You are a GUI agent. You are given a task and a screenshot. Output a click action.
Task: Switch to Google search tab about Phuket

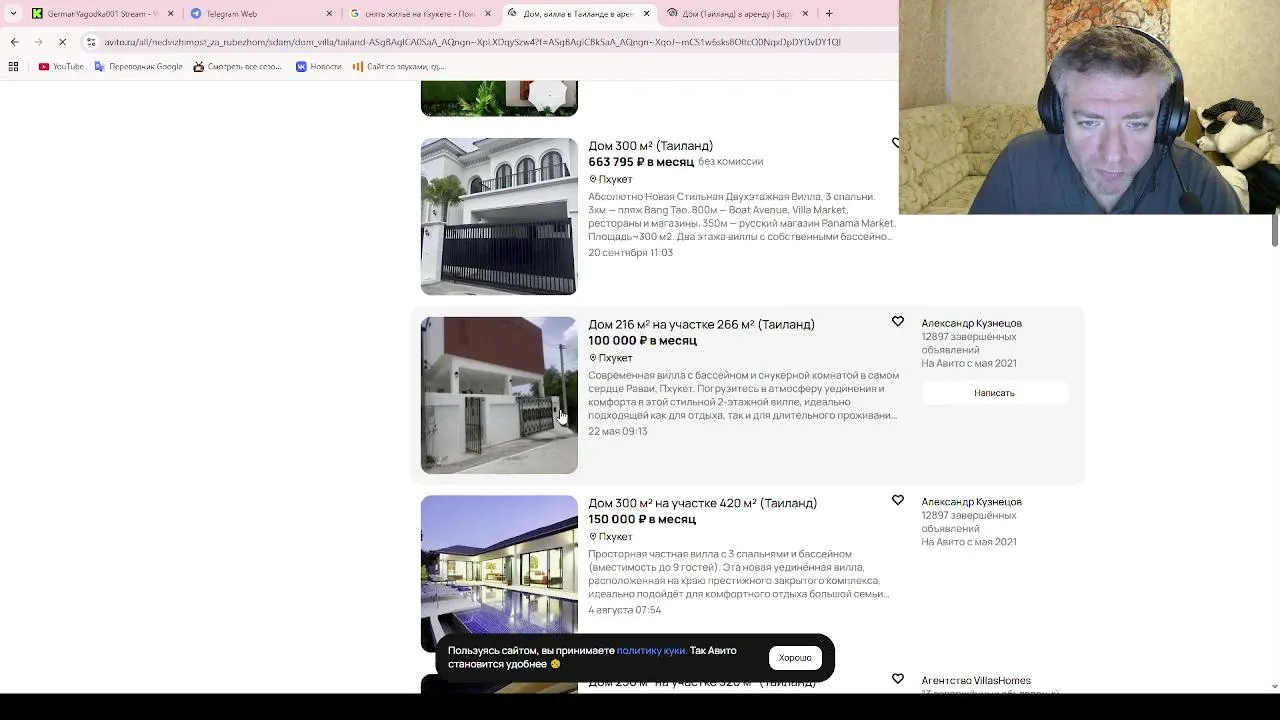tap(420, 14)
